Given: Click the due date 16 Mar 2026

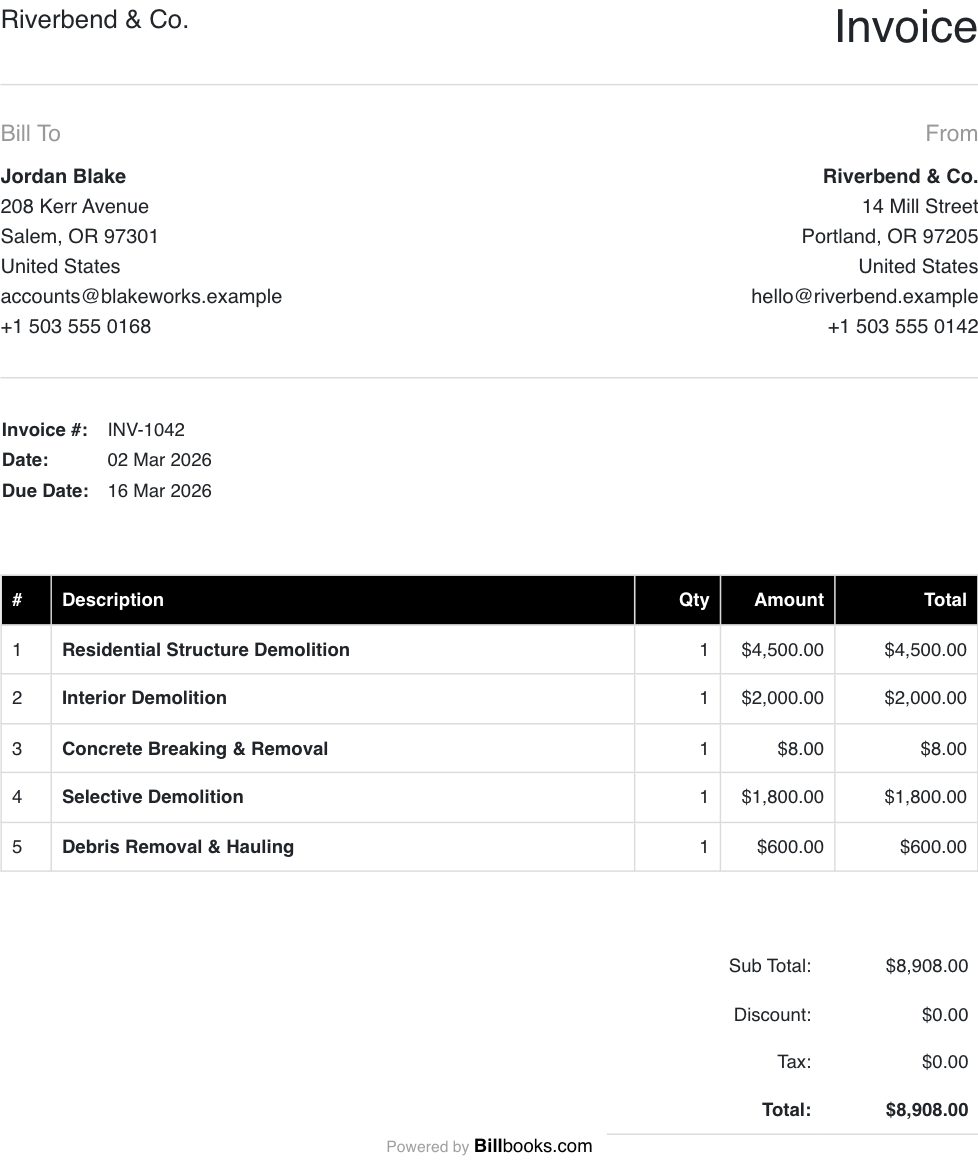Looking at the screenshot, I should click(x=159, y=491).
